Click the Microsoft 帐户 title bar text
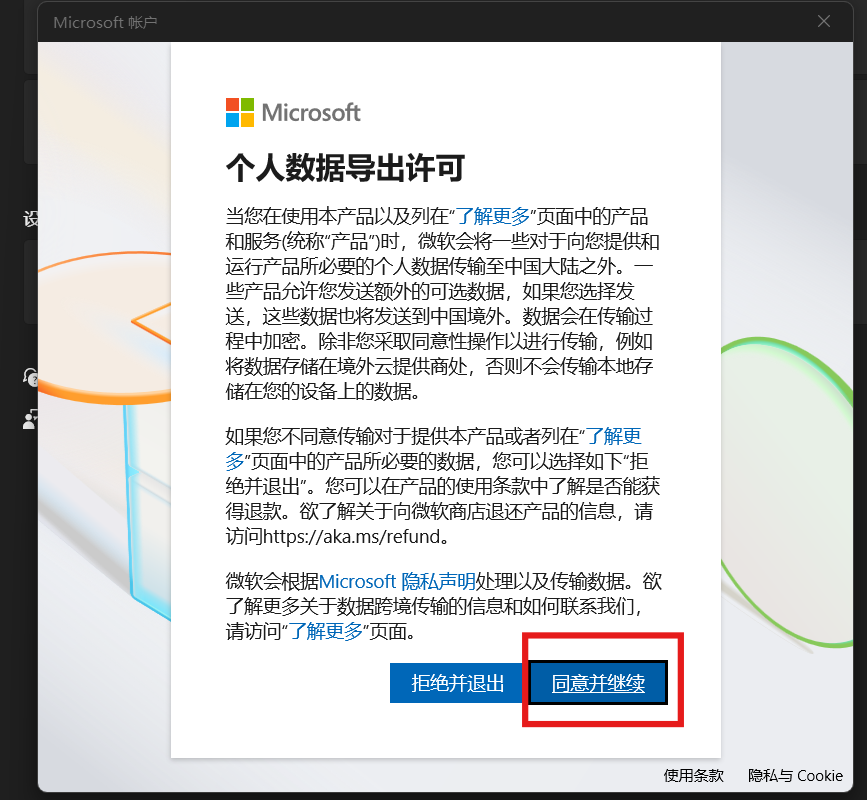 tap(105, 21)
